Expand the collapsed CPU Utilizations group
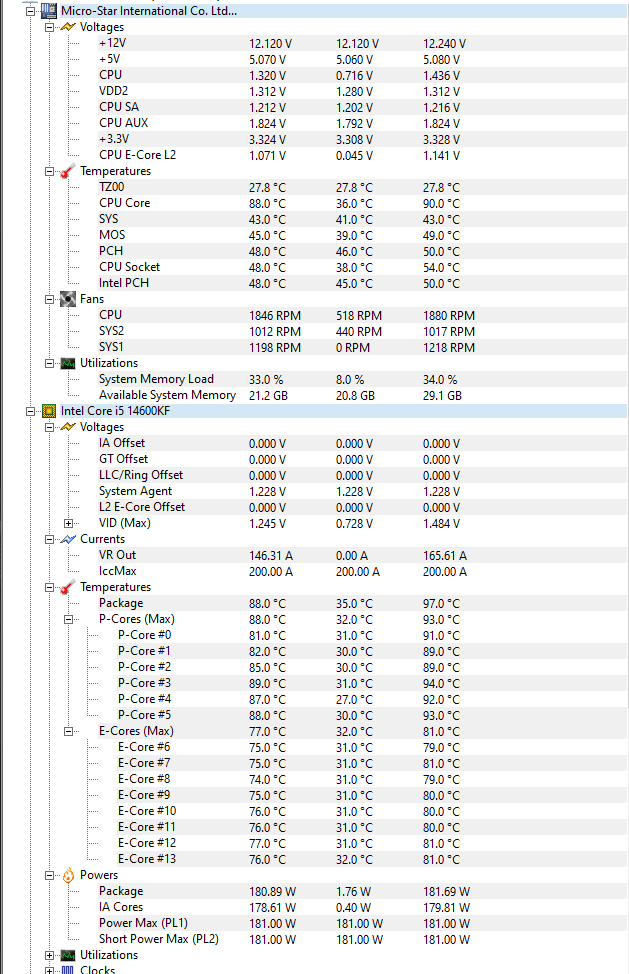 click(49, 955)
